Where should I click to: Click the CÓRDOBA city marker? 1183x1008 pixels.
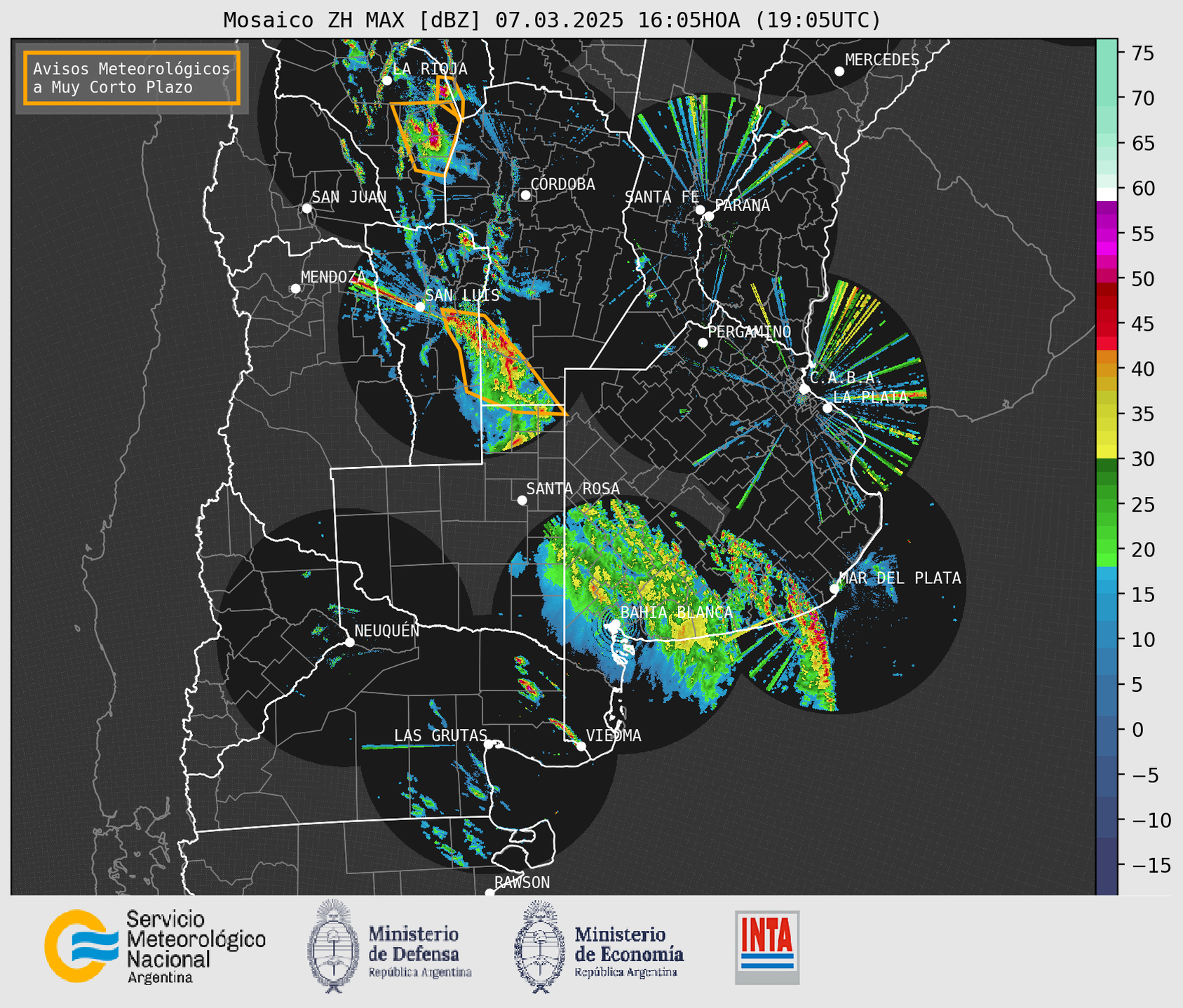click(x=525, y=195)
